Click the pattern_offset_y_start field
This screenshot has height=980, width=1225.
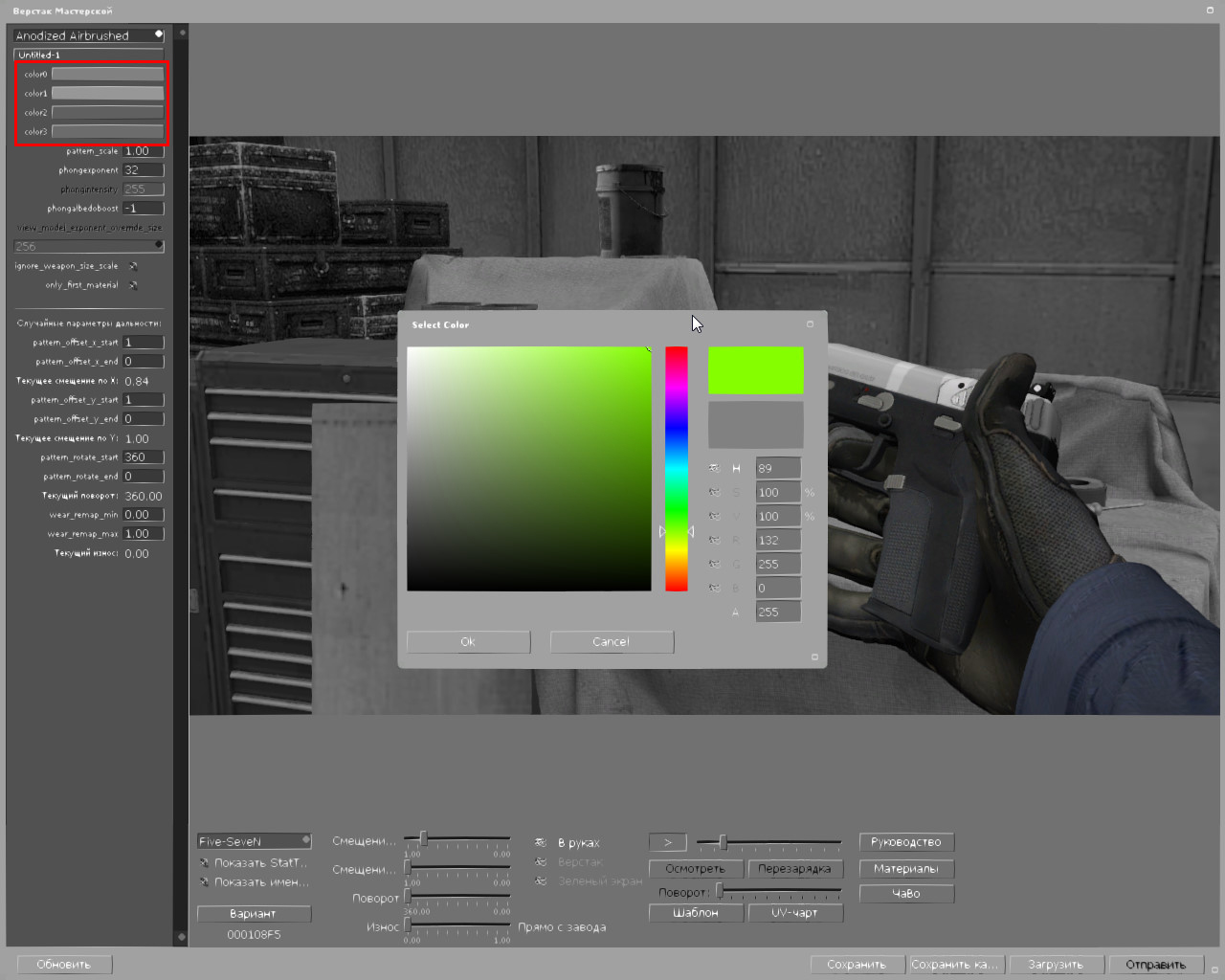(x=144, y=400)
